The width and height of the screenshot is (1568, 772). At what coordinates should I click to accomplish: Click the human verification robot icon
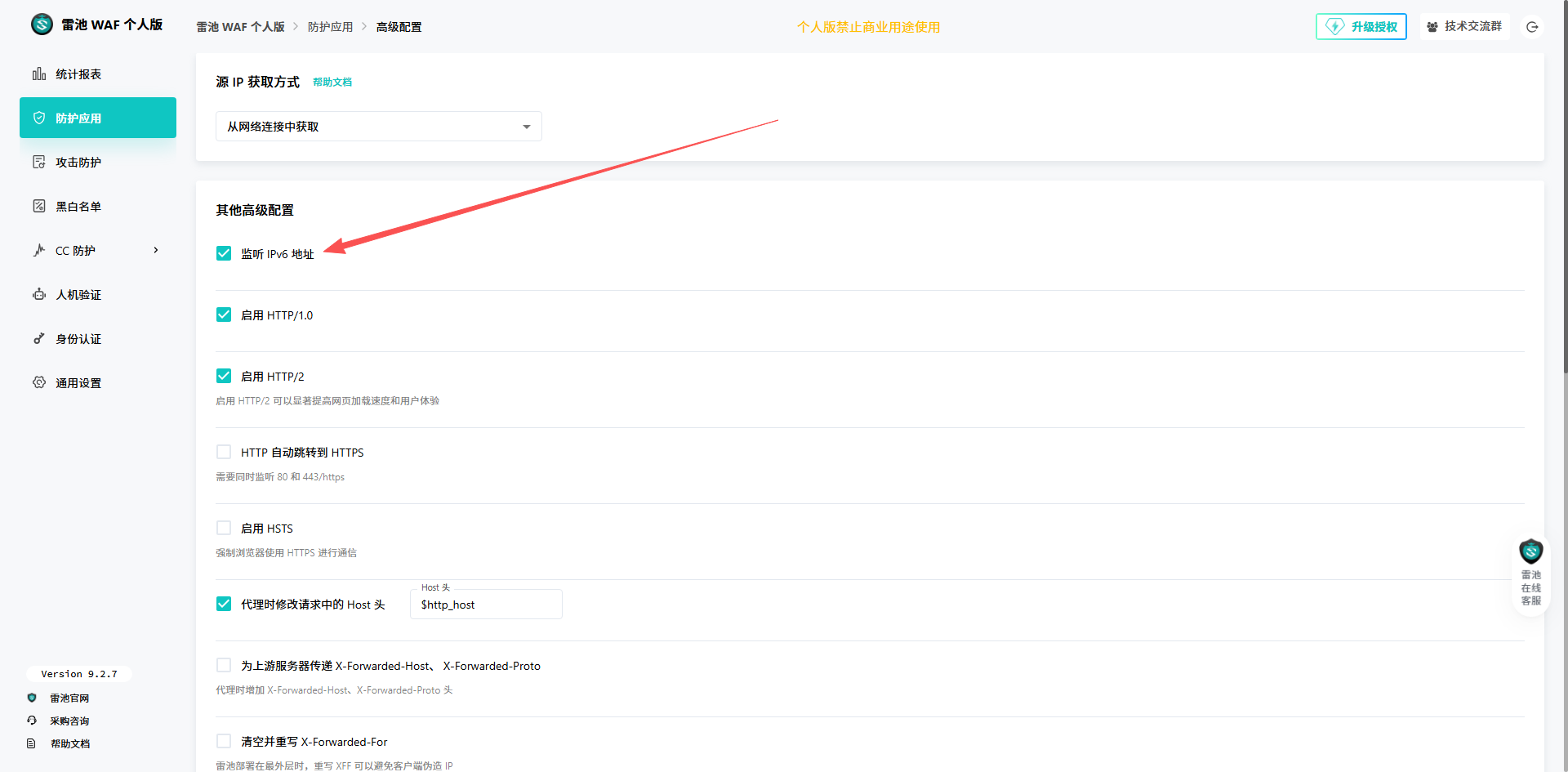click(x=39, y=295)
